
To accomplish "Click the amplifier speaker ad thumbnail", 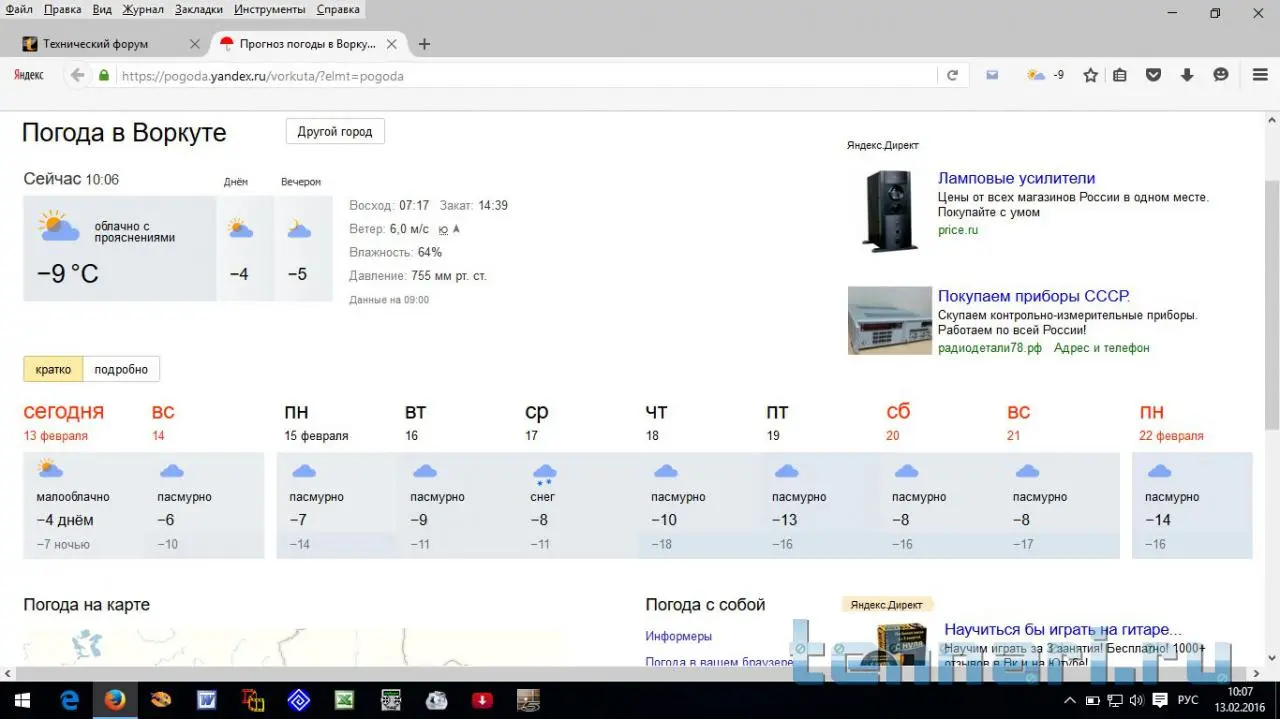I will pos(889,210).
